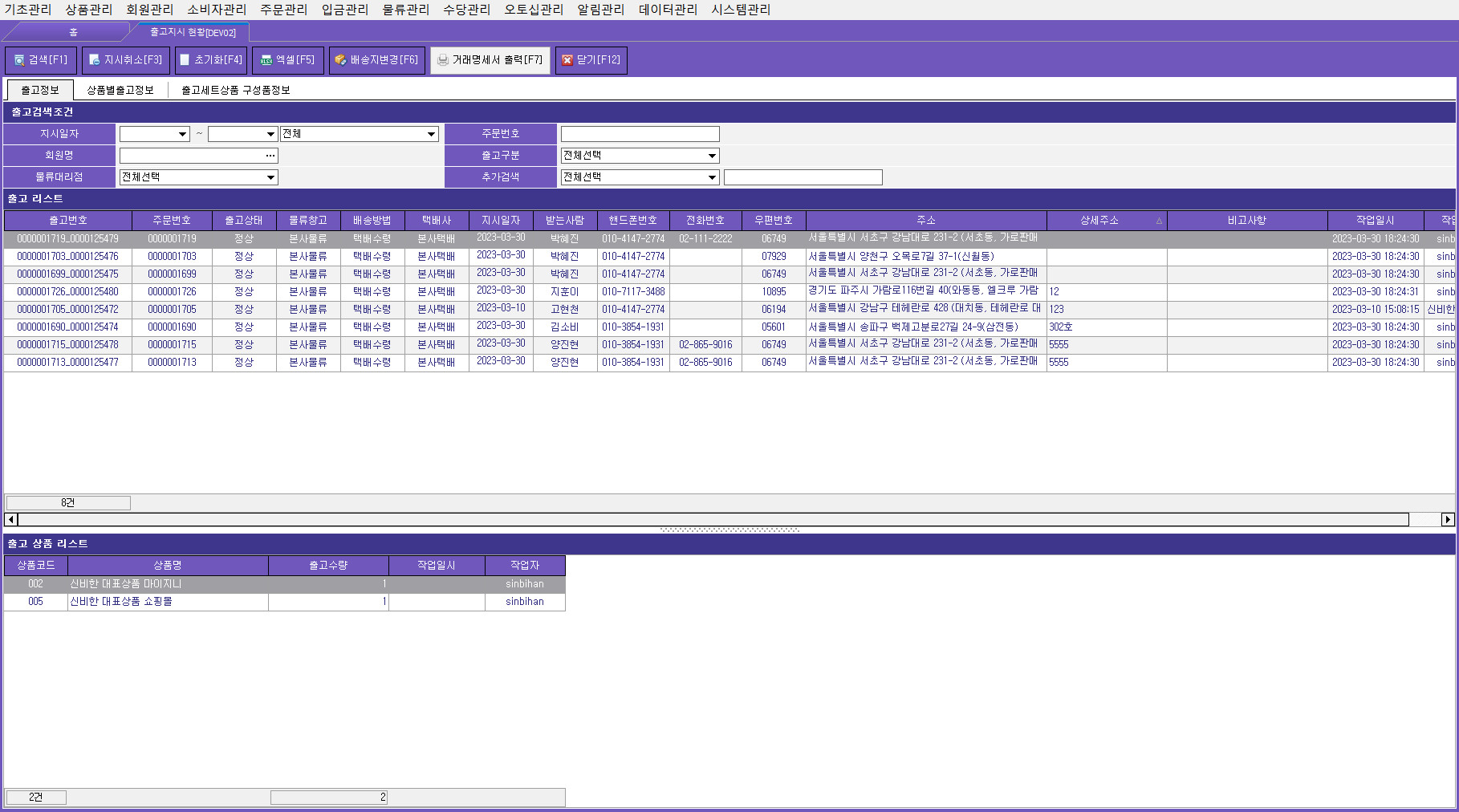This screenshot has height=812, width=1459.
Task: Switch to 출고세트상품 구성품정보 tab
Action: coord(235,90)
